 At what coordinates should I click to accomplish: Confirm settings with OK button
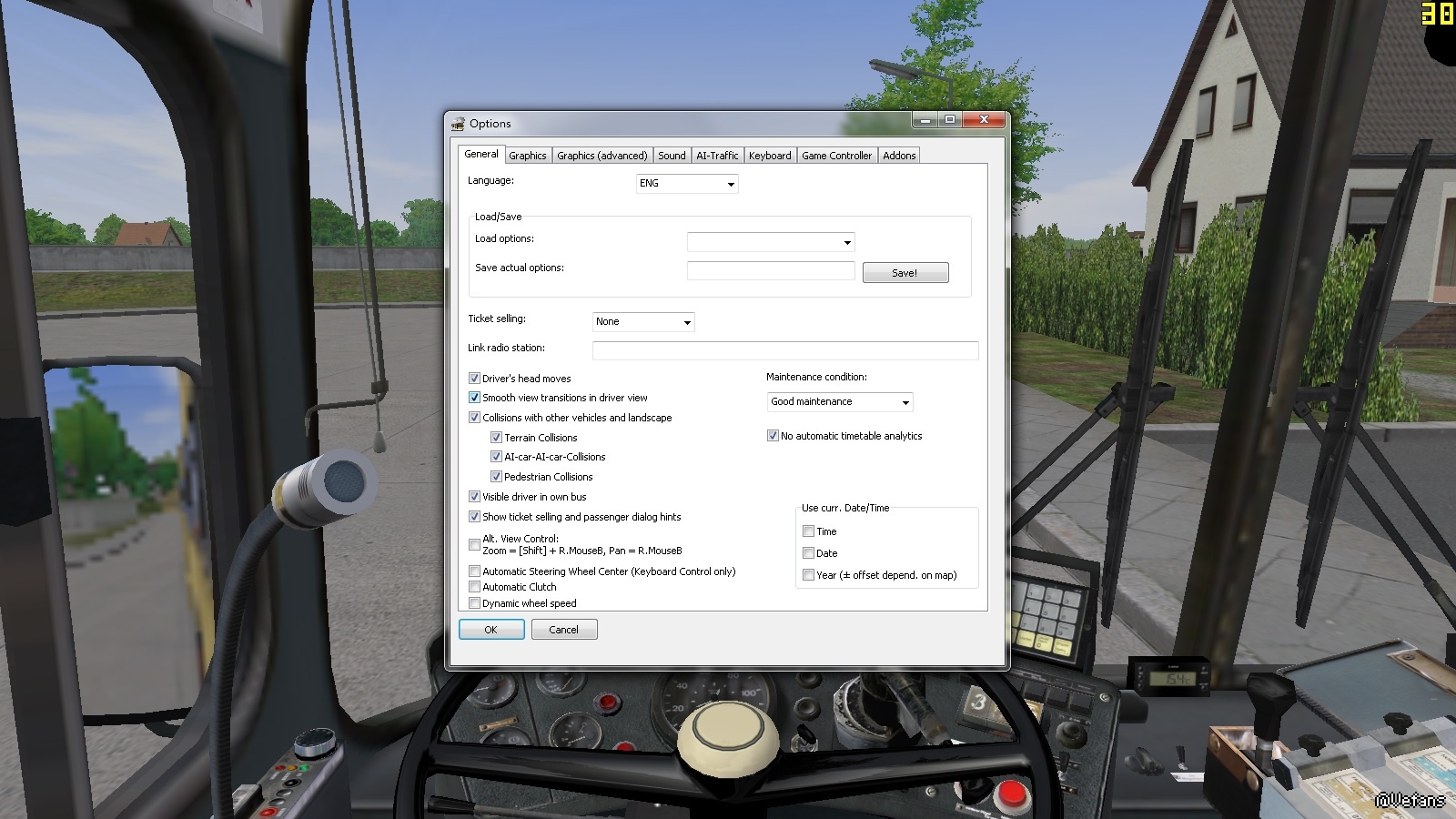pos(491,630)
